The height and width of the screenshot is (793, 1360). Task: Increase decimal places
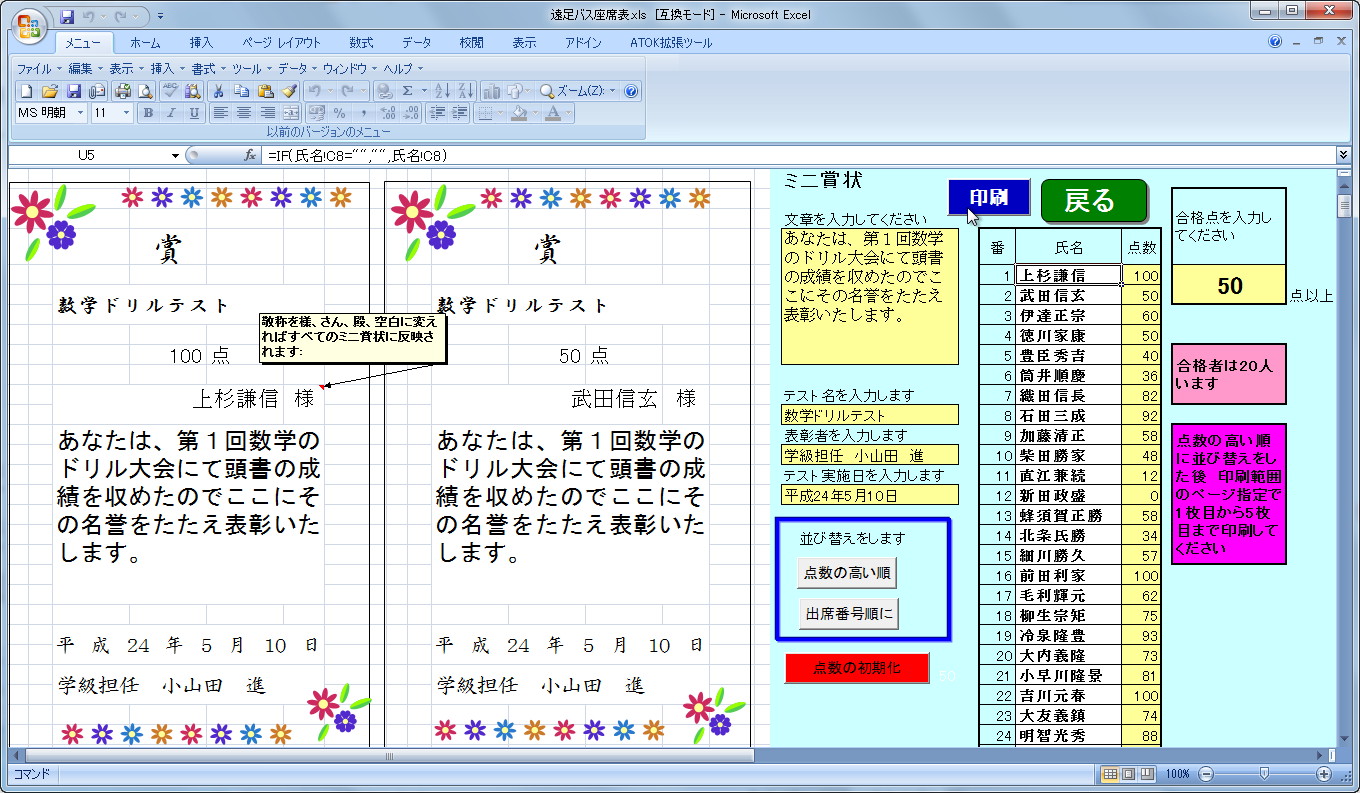[x=388, y=113]
